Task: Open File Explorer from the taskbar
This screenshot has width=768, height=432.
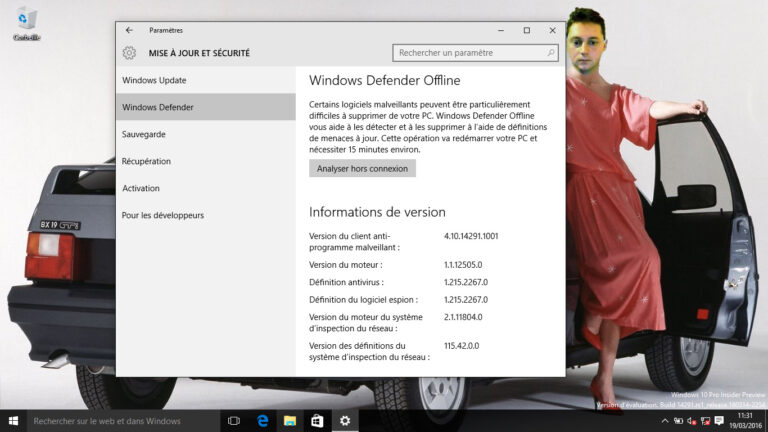Action: [290, 421]
